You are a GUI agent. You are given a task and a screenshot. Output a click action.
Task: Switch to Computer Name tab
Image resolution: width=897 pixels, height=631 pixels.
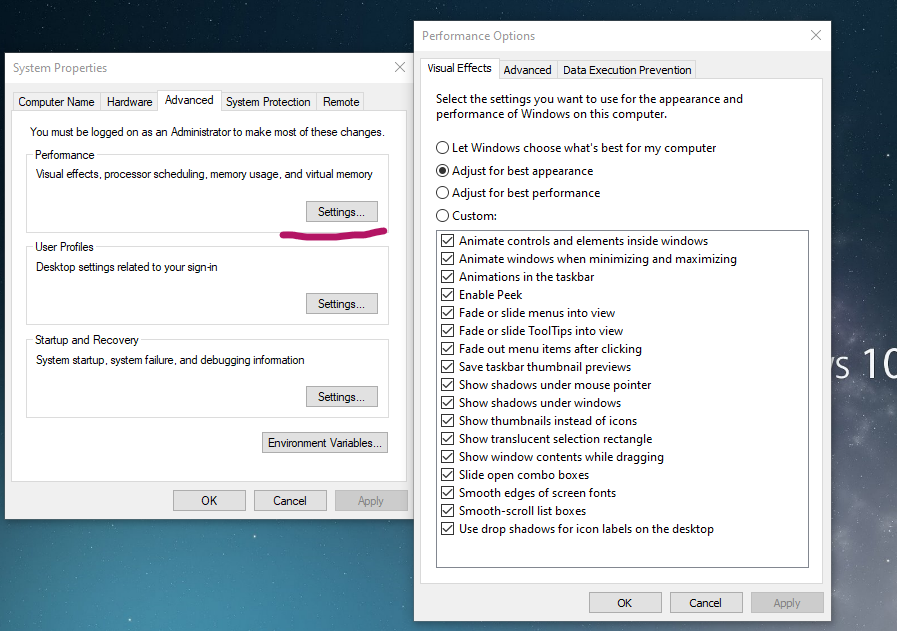pyautogui.click(x=56, y=102)
